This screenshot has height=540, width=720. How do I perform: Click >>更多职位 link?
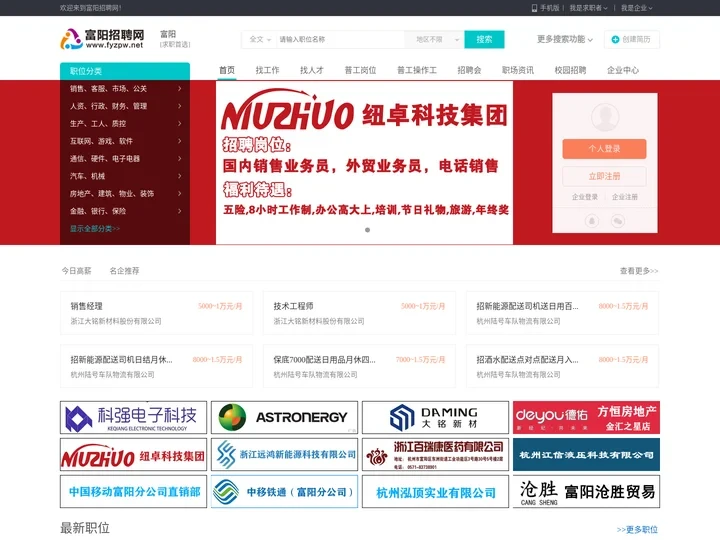(637, 529)
